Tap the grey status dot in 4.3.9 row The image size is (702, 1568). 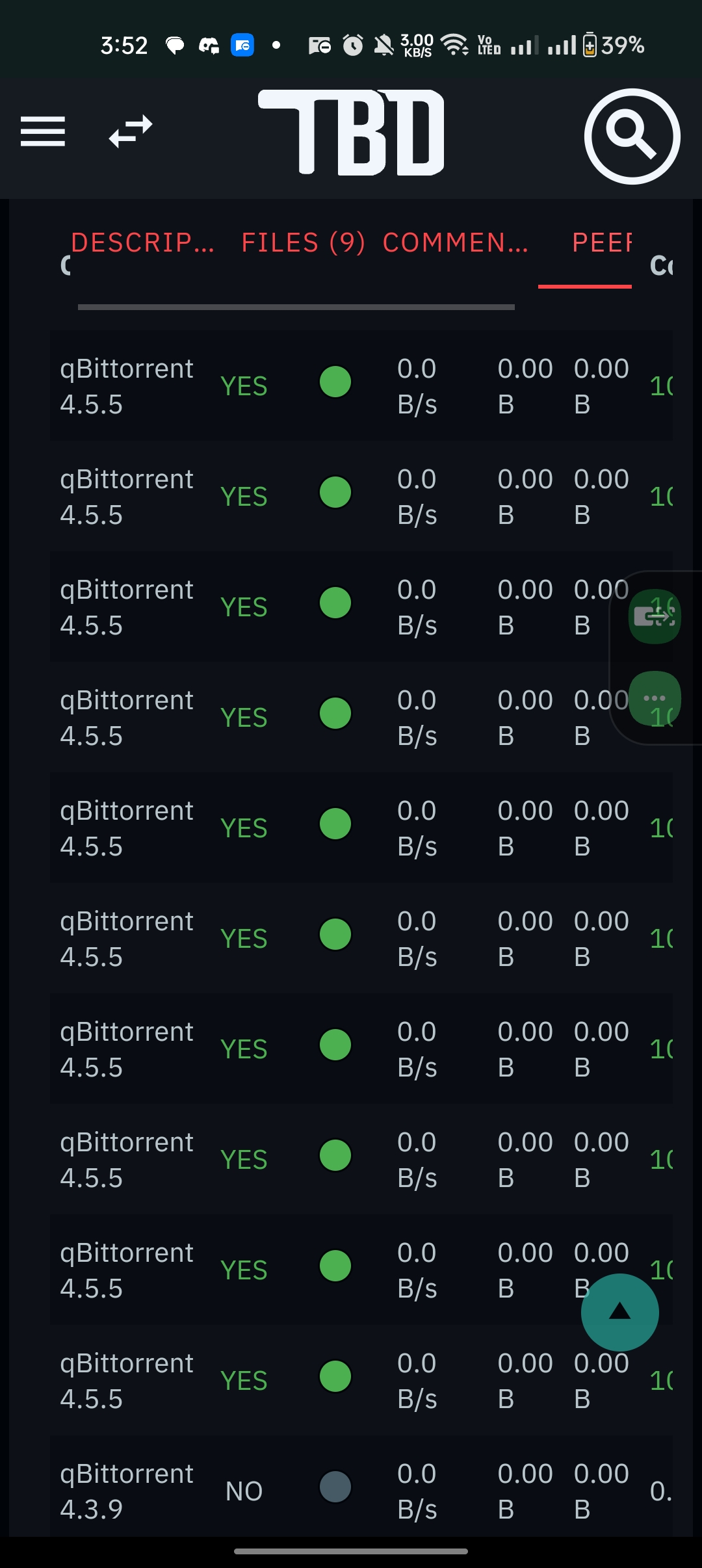pyautogui.click(x=335, y=1487)
